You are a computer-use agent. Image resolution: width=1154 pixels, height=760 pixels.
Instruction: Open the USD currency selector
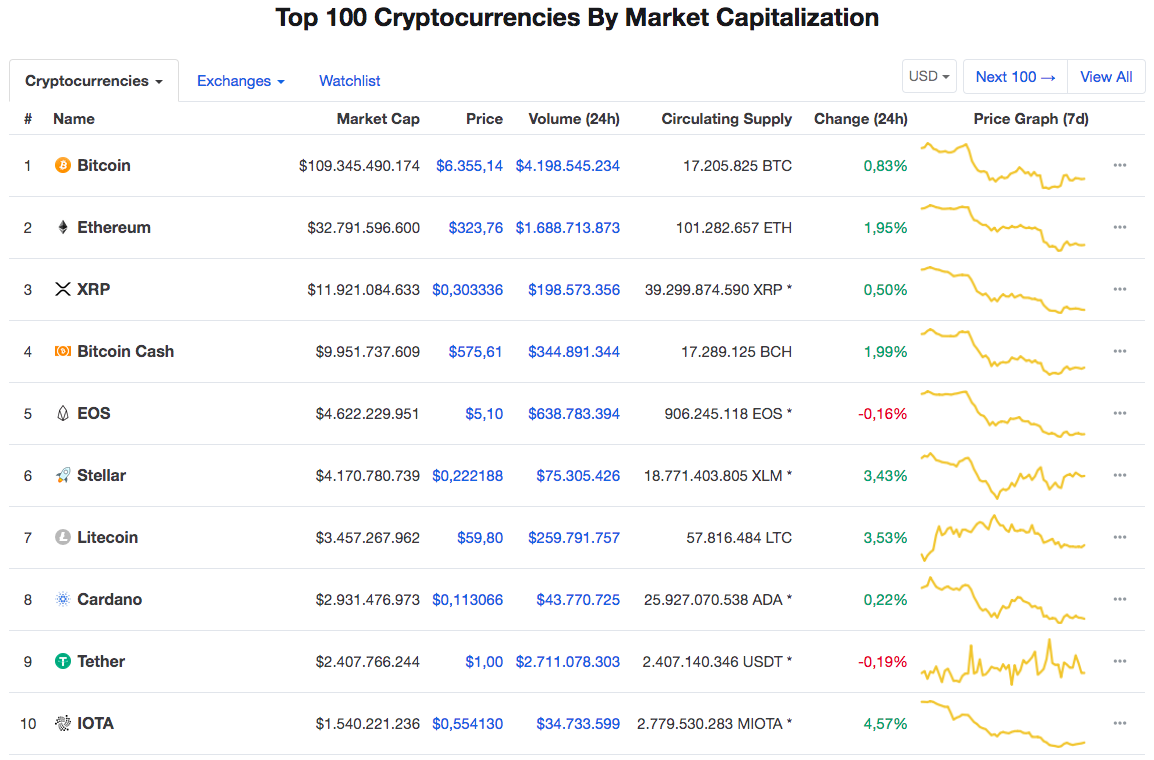(929, 77)
